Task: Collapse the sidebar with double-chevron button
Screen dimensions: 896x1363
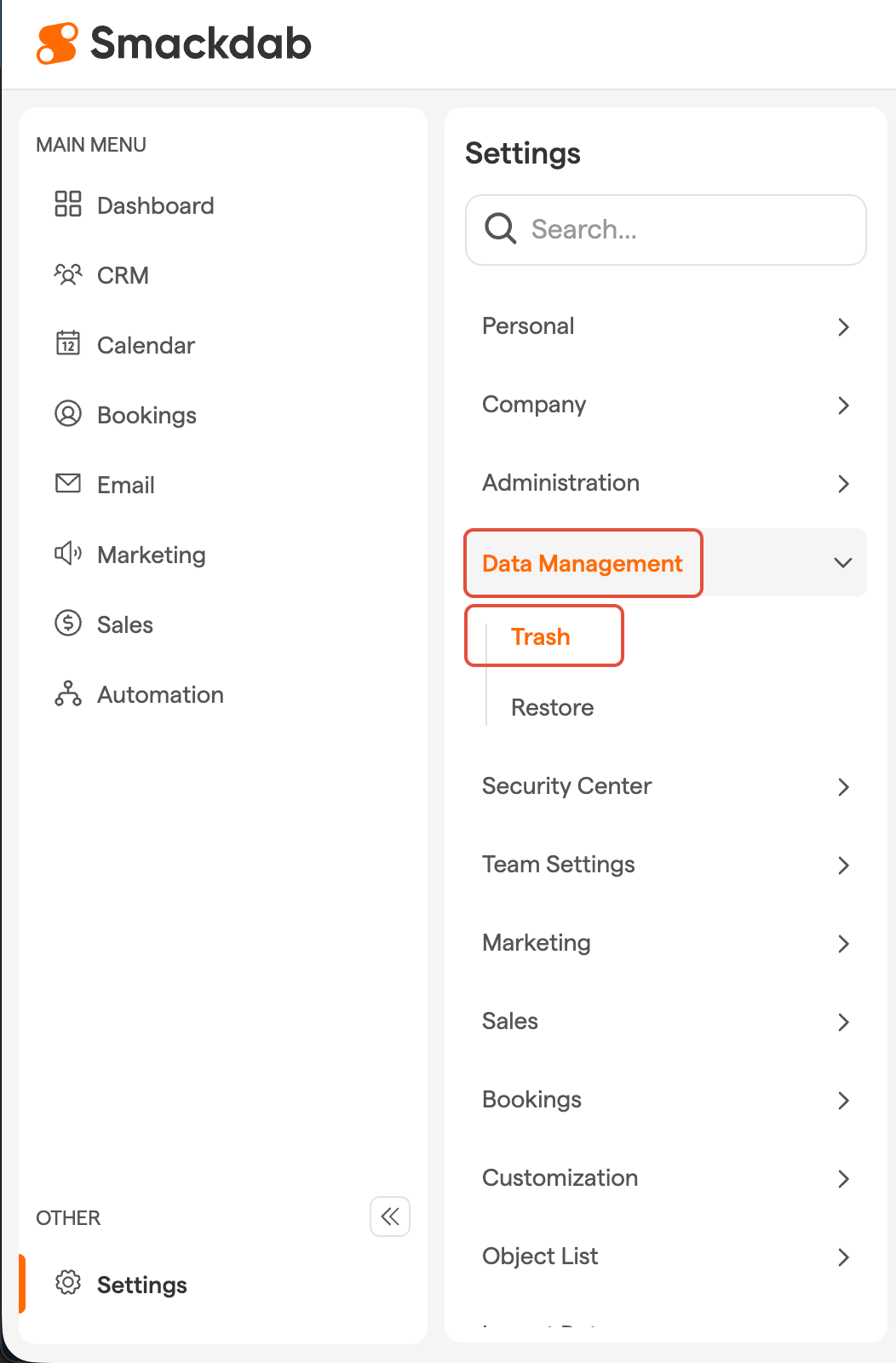Action: pyautogui.click(x=390, y=1216)
